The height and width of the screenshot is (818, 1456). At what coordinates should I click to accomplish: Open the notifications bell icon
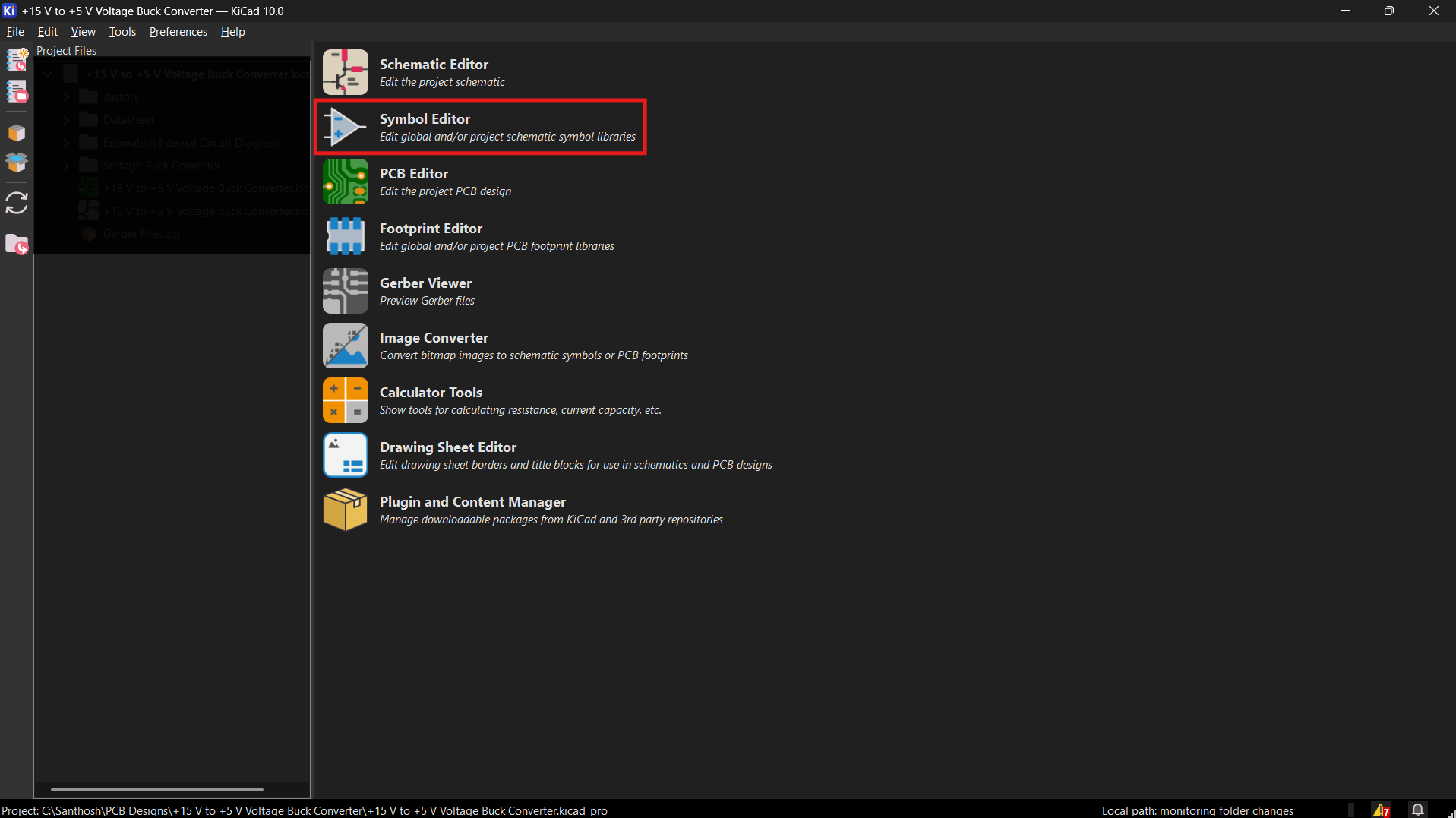click(x=1417, y=810)
